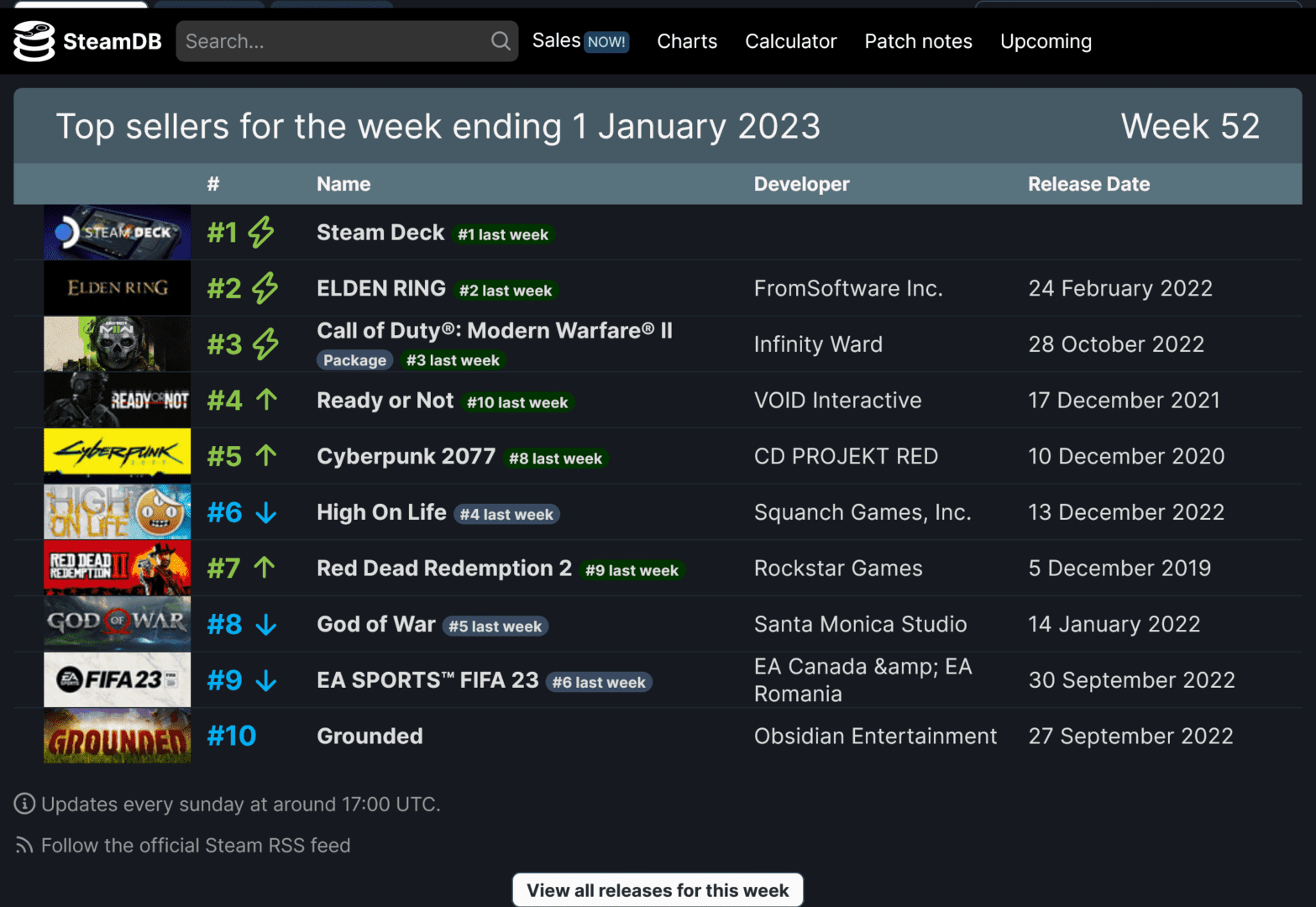
Task: Click the up arrow next to #7
Action: tap(265, 568)
